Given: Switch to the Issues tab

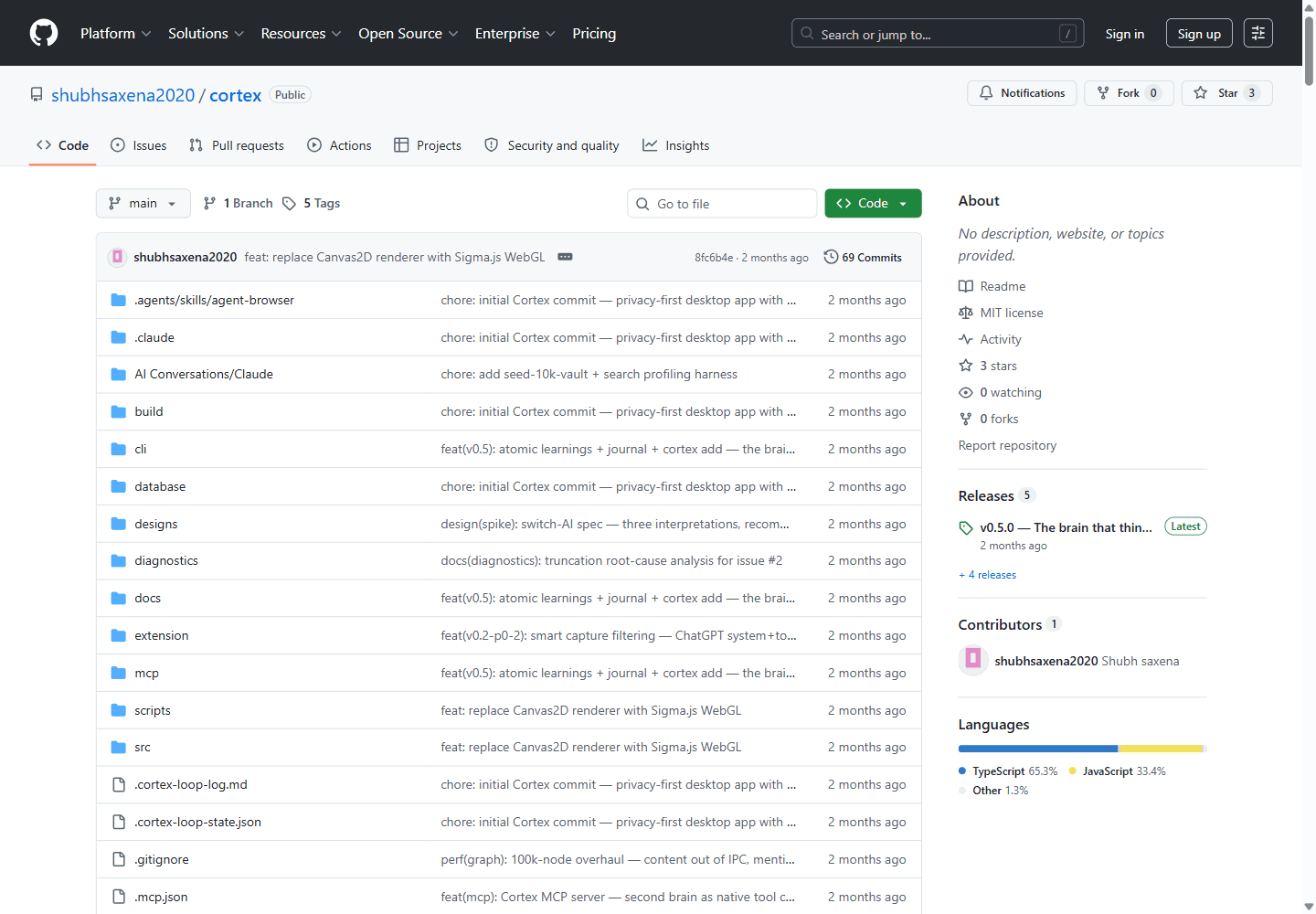Looking at the screenshot, I should point(139,145).
